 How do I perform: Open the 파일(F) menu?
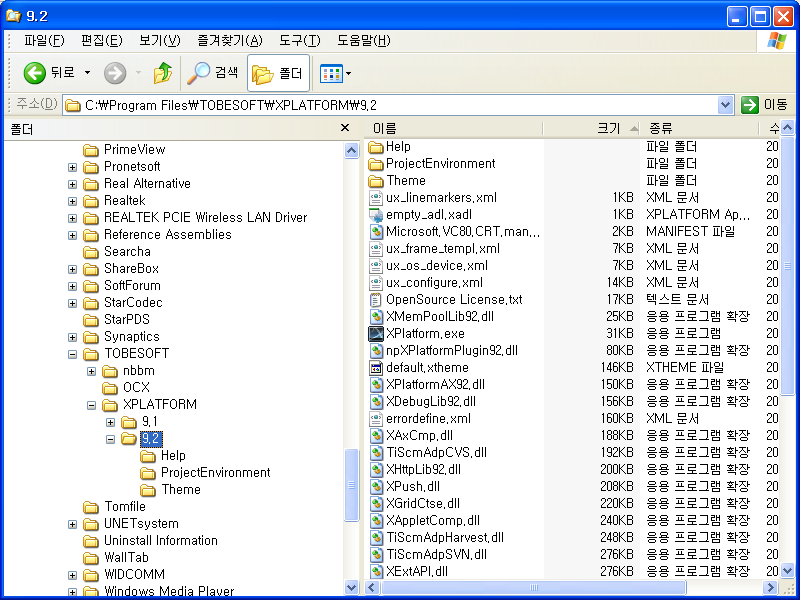44,40
